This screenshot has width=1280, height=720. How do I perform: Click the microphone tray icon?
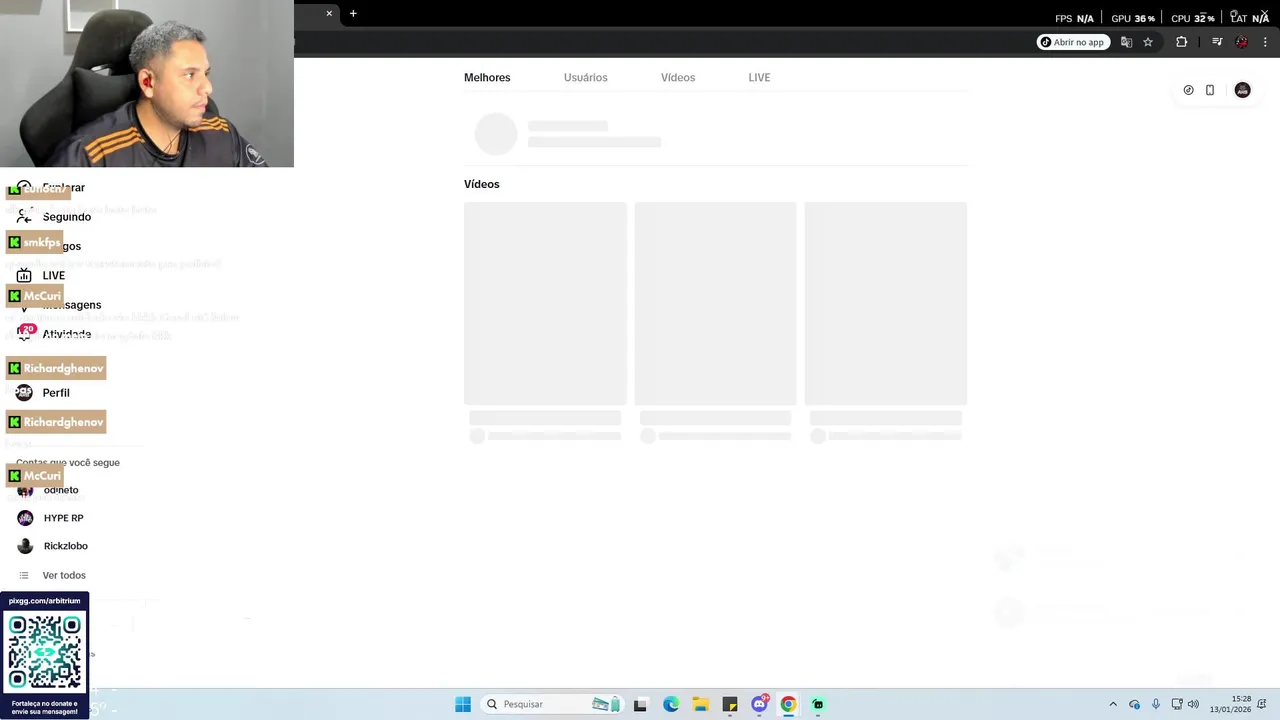[x=1156, y=704]
